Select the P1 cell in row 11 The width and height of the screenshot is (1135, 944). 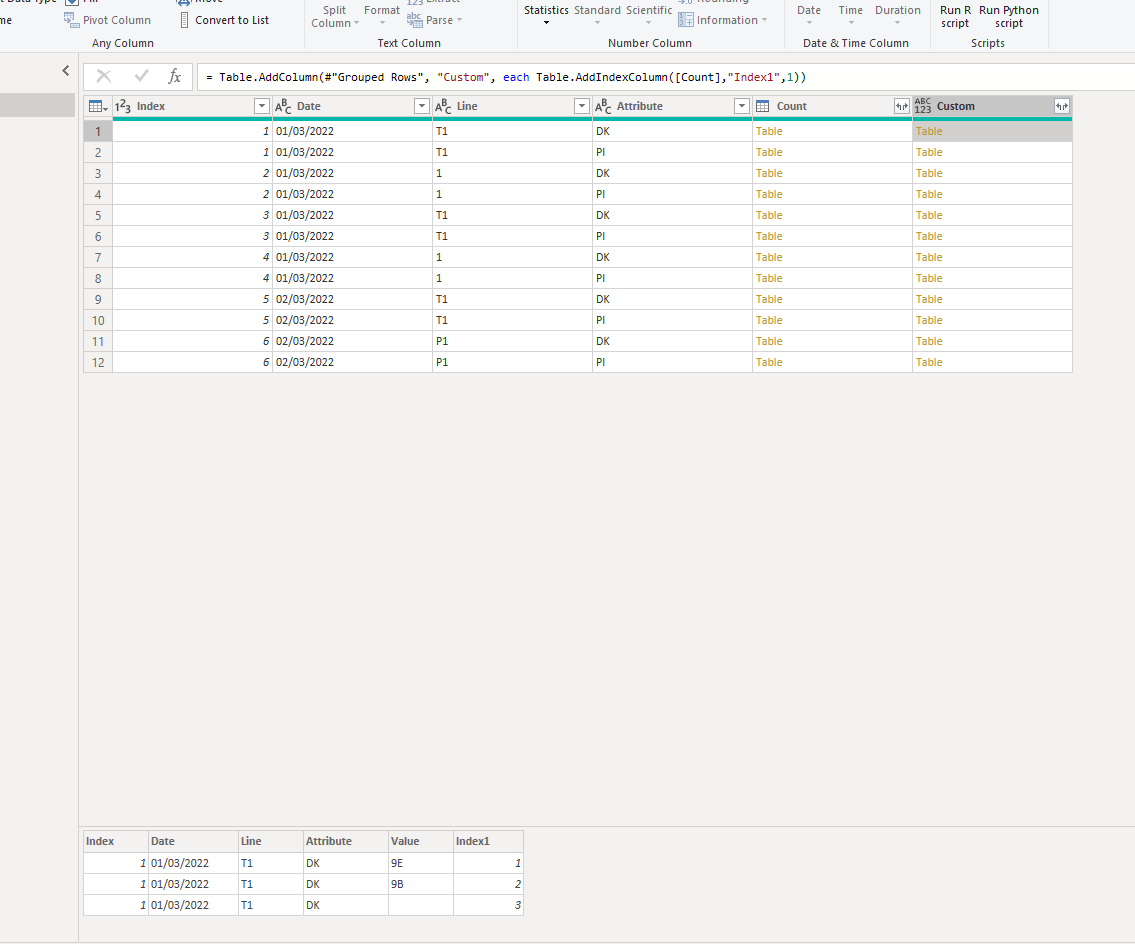coord(512,342)
